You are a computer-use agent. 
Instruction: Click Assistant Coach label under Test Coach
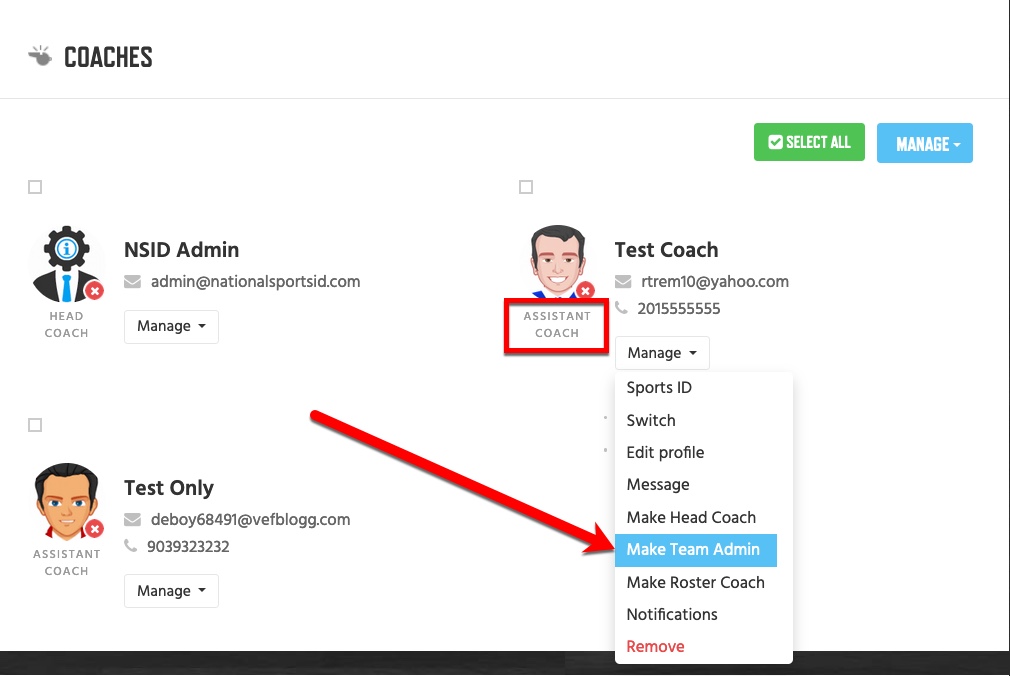(x=557, y=325)
